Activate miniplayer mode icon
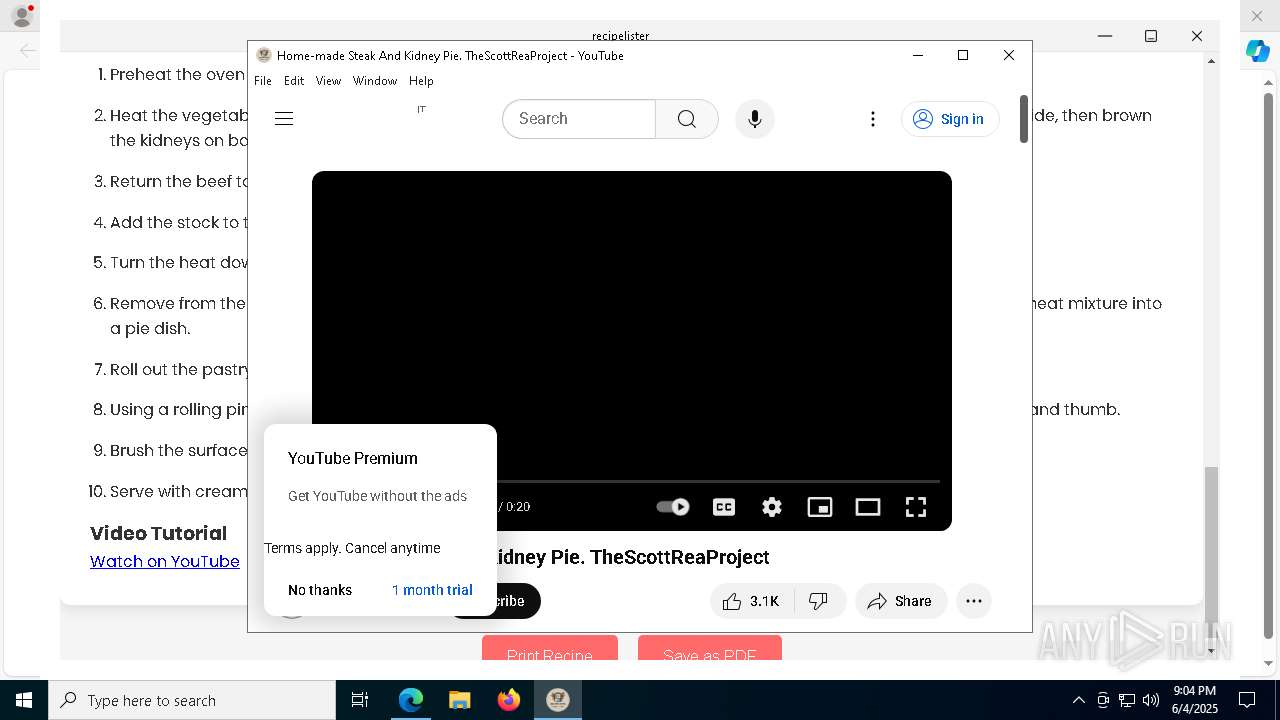This screenshot has height=720, width=1280. 820,507
